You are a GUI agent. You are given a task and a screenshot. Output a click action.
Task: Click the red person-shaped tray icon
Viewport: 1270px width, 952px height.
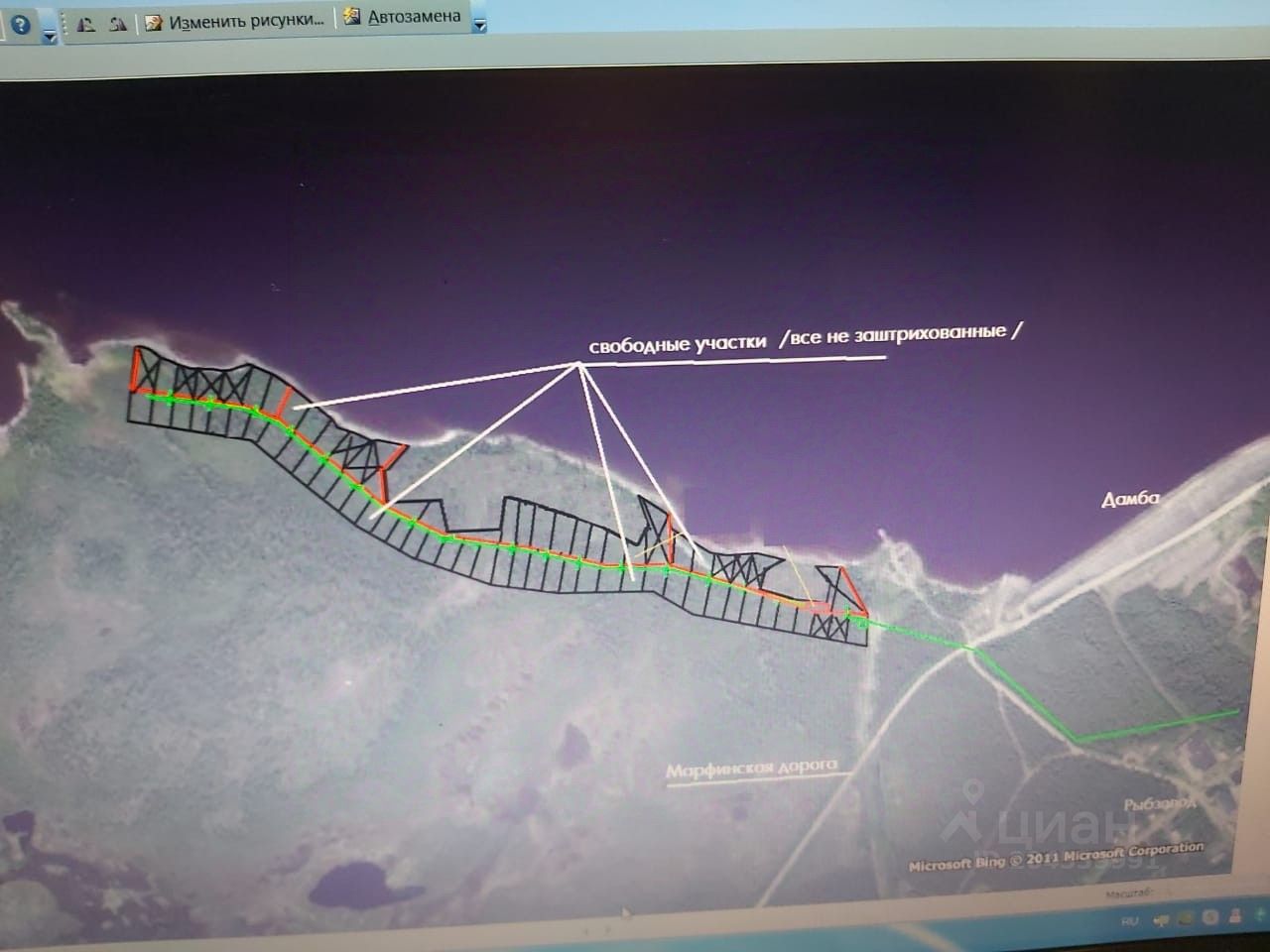[1235, 916]
